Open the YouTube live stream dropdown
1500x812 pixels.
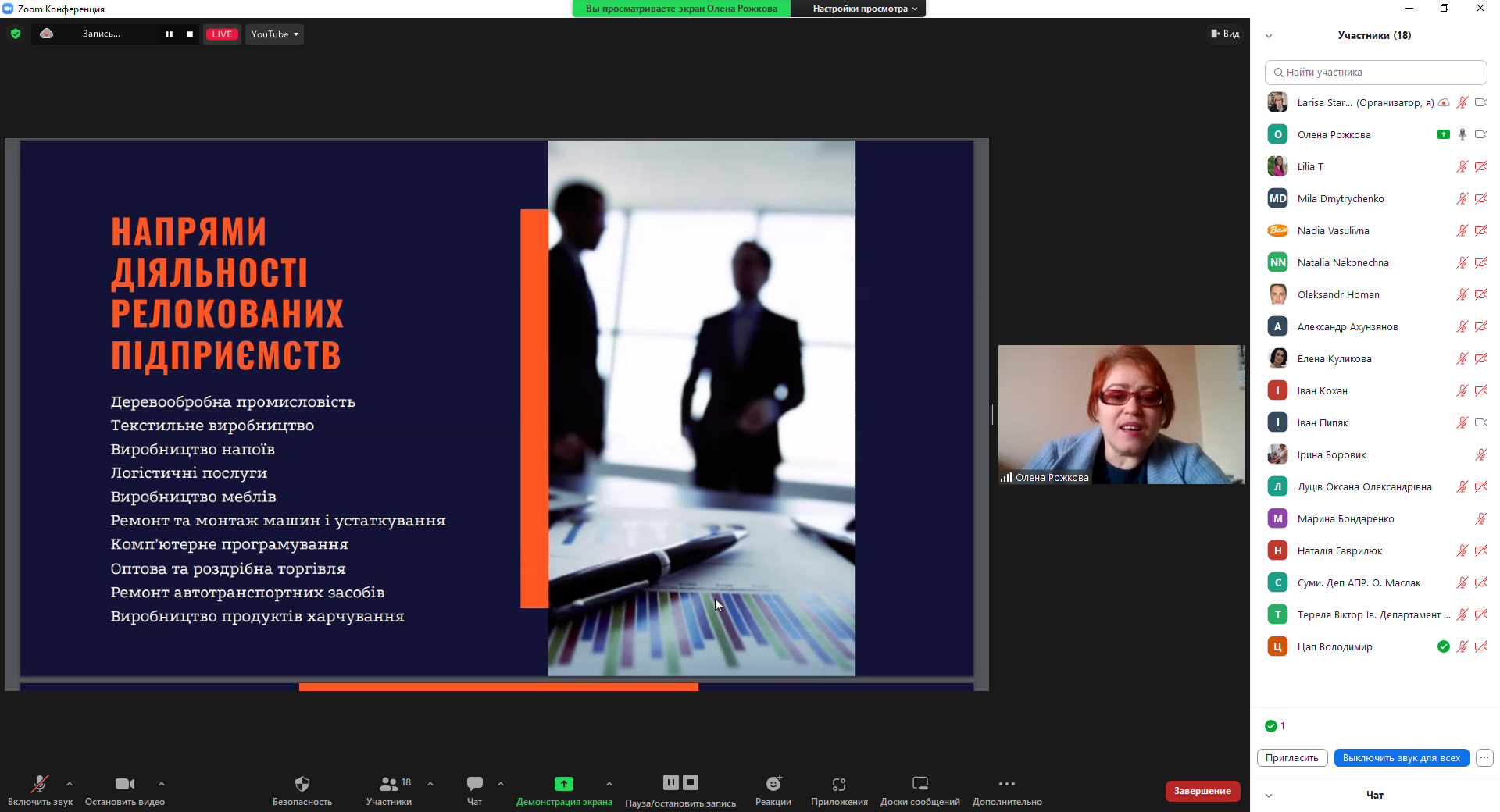pyautogui.click(x=274, y=34)
